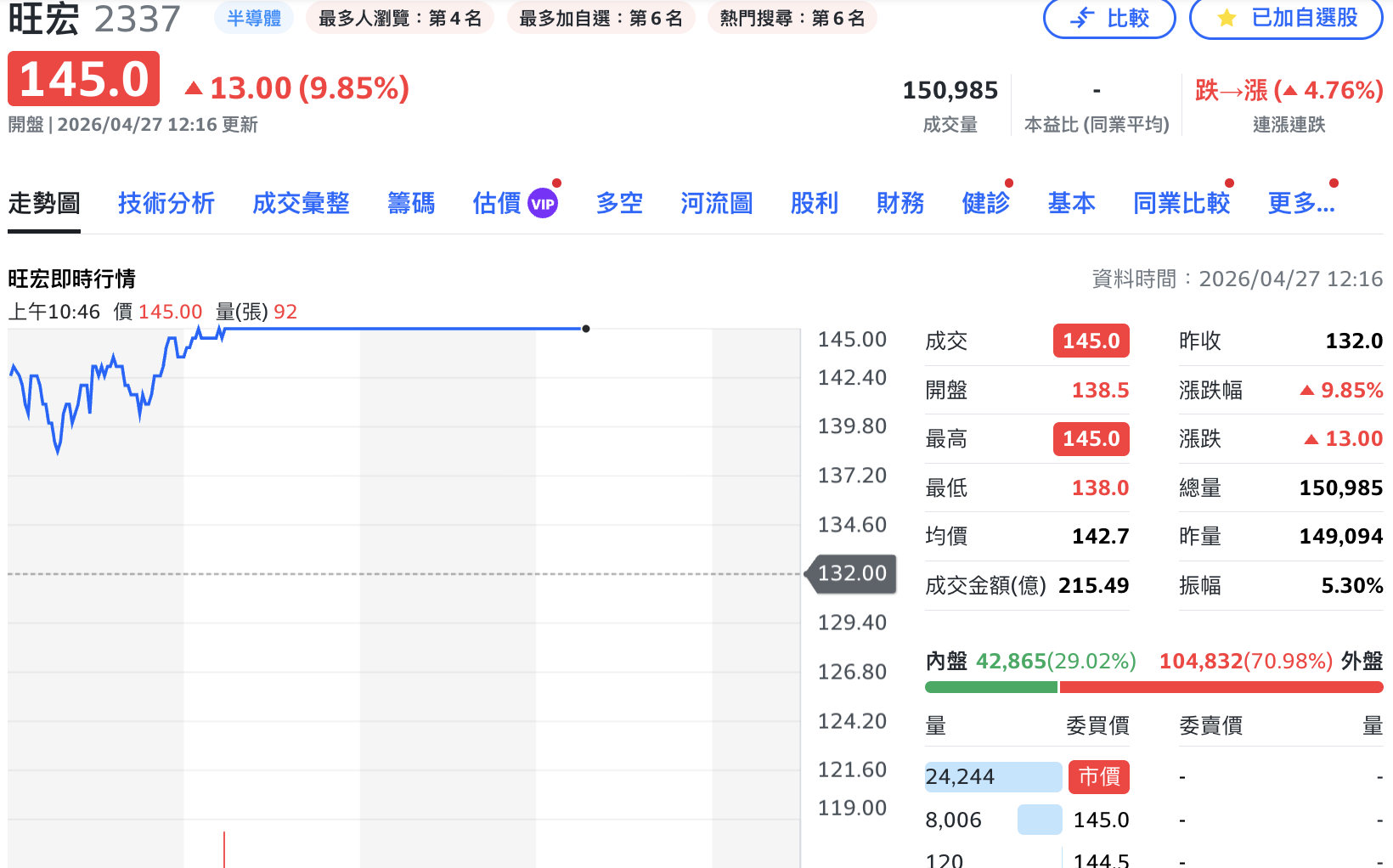Screen dimensions: 1393x868
Task: Click the purple VIP badge icon
Action: [x=543, y=204]
